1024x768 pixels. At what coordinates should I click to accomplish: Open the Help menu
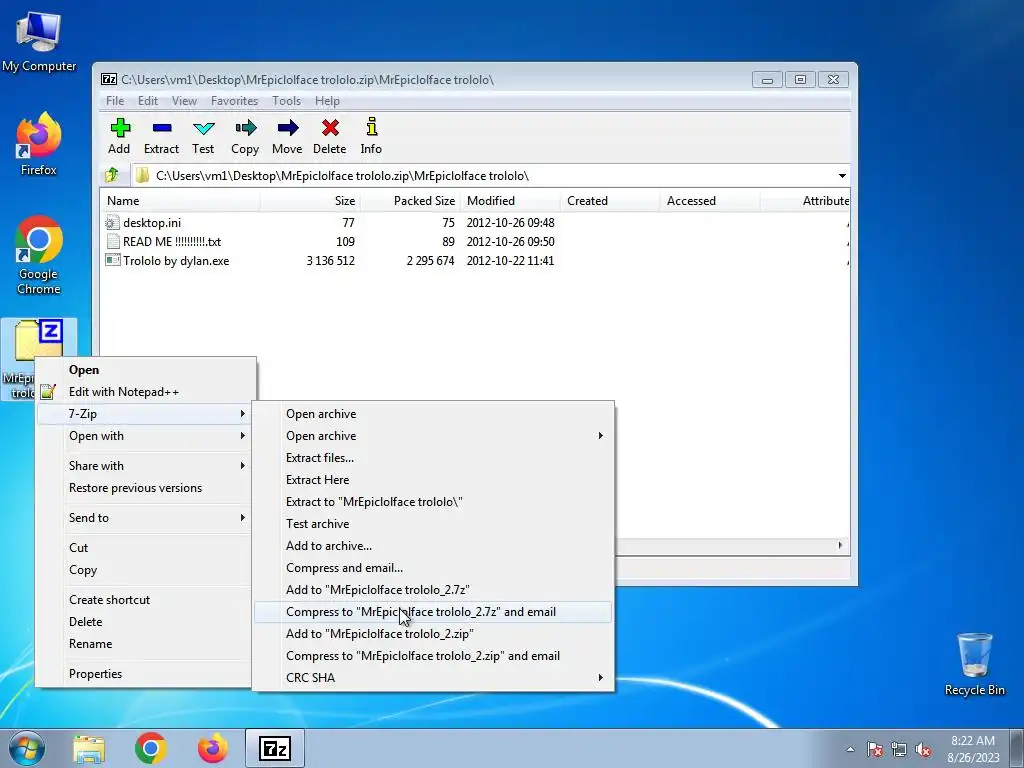(x=327, y=101)
